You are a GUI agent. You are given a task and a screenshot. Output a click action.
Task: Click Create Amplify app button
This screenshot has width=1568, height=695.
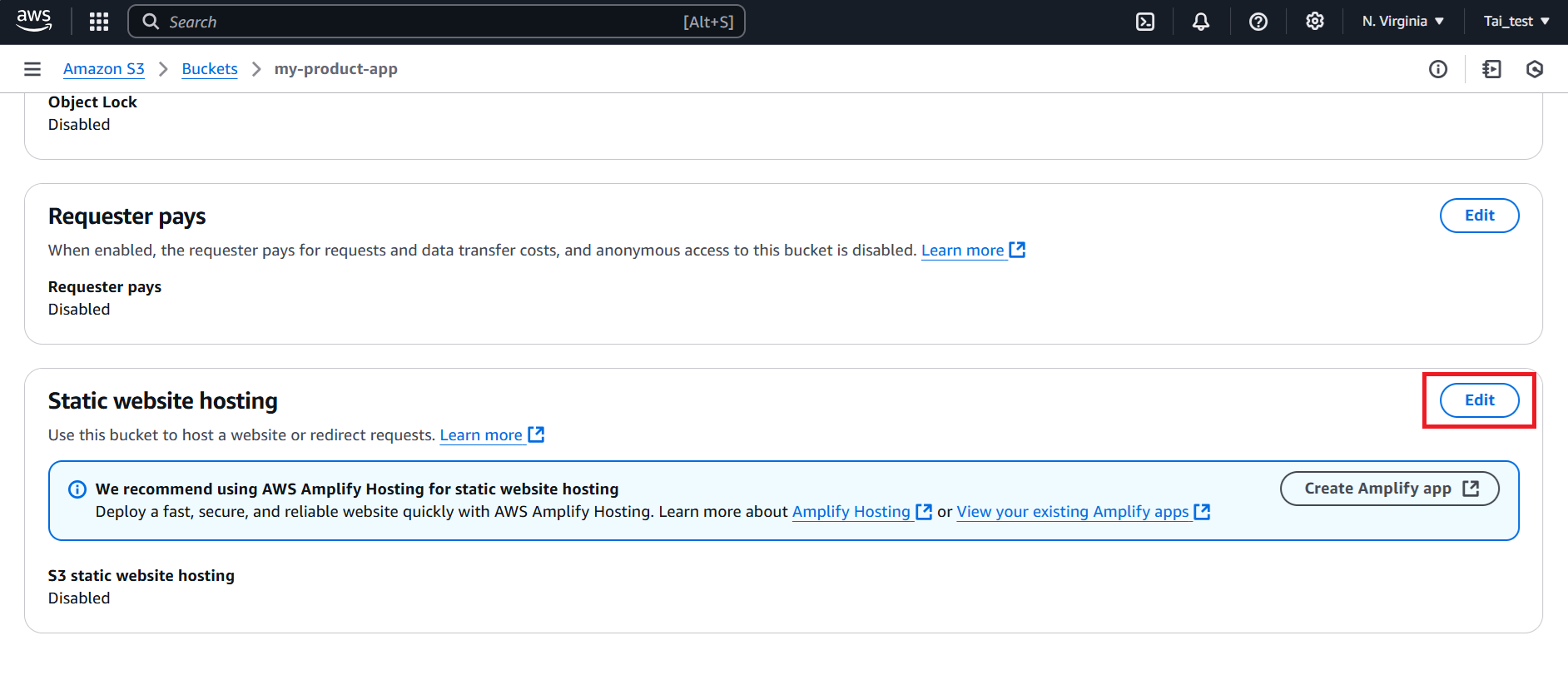(1390, 489)
